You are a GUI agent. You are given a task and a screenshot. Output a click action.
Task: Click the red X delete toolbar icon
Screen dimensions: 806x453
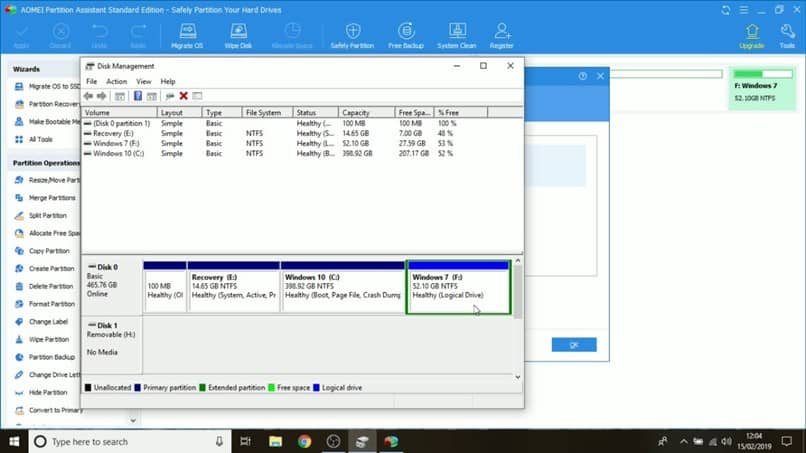[183, 95]
